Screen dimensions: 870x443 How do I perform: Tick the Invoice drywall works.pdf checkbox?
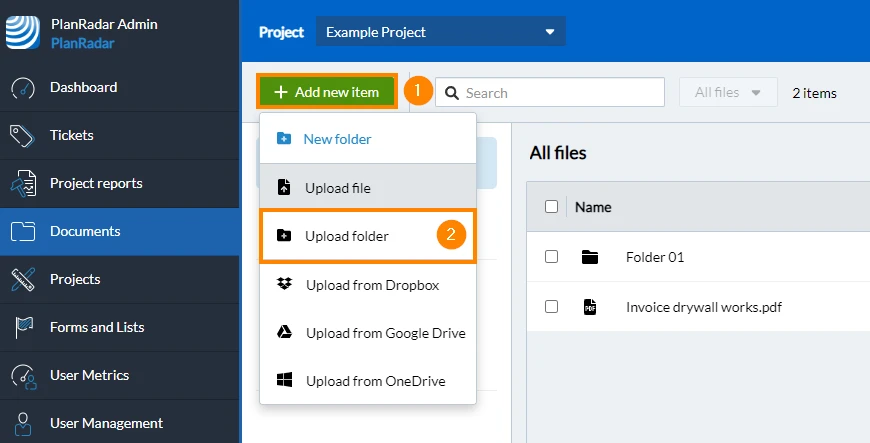[x=551, y=306]
